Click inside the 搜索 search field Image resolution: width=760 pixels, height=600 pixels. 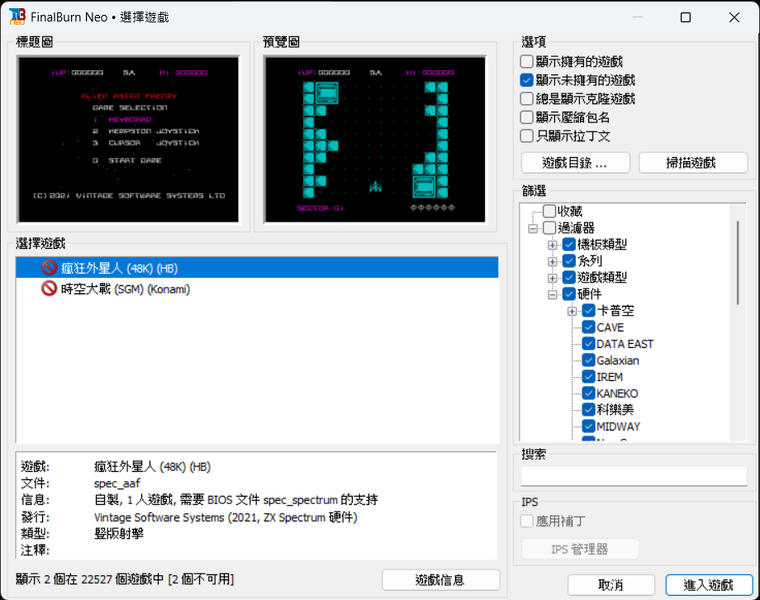[633, 476]
